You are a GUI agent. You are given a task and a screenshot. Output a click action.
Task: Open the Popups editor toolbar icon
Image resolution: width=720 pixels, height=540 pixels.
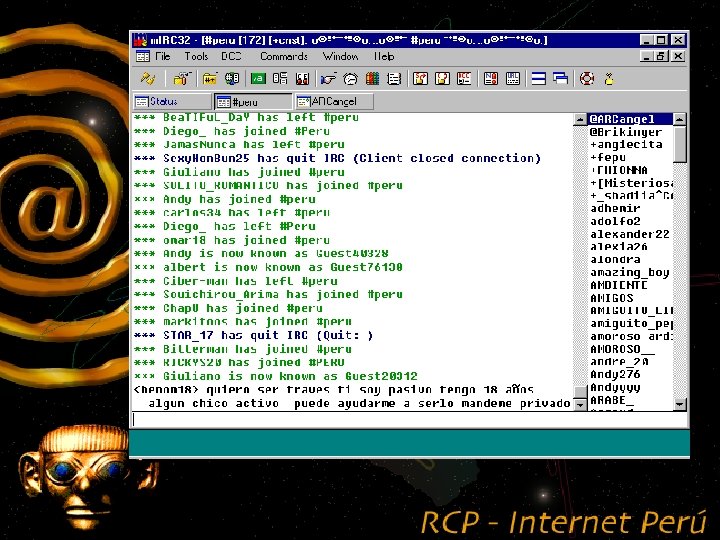click(280, 79)
